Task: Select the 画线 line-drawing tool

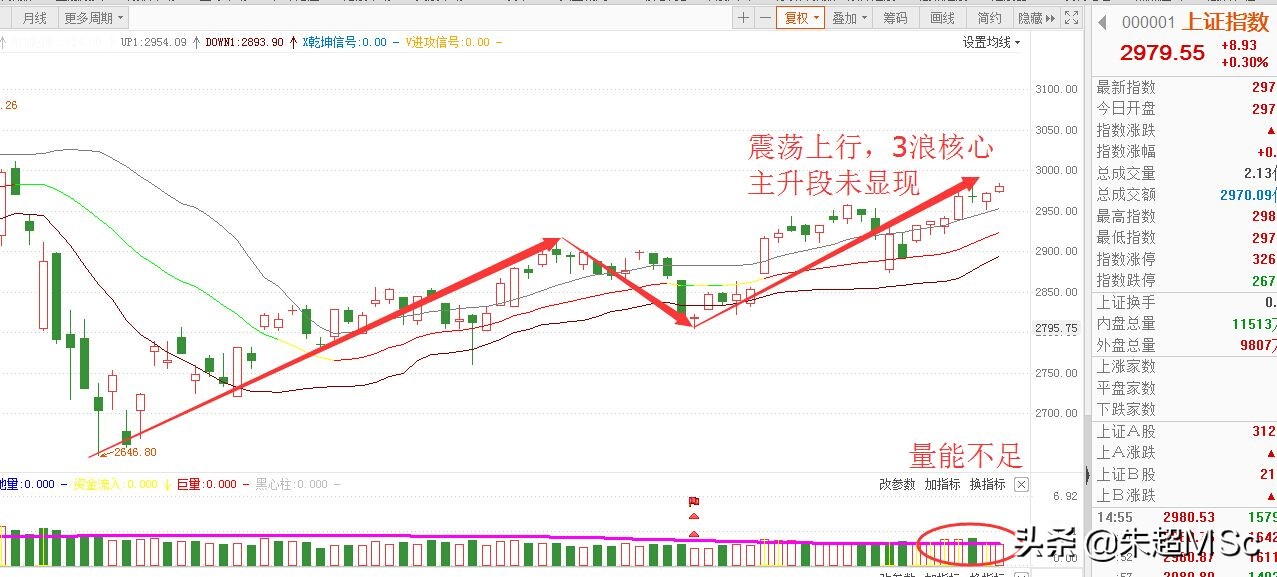Action: (x=940, y=17)
